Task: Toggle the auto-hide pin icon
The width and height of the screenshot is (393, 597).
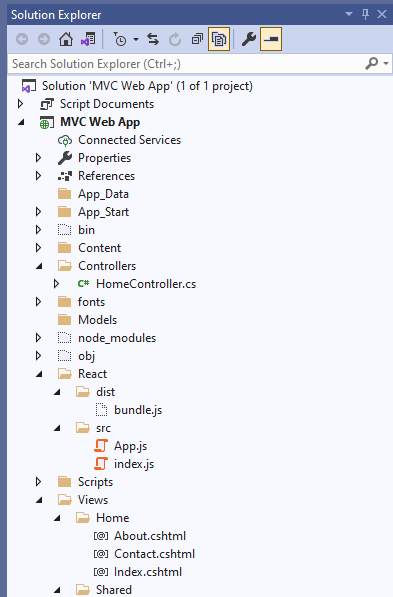Action: (365, 14)
